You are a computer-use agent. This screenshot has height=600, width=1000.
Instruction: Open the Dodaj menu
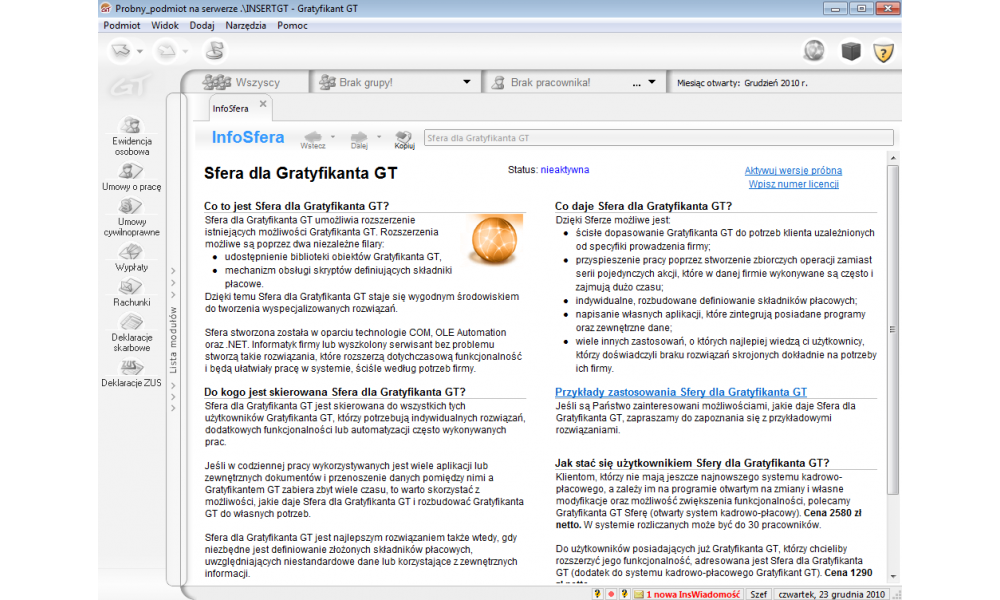202,26
